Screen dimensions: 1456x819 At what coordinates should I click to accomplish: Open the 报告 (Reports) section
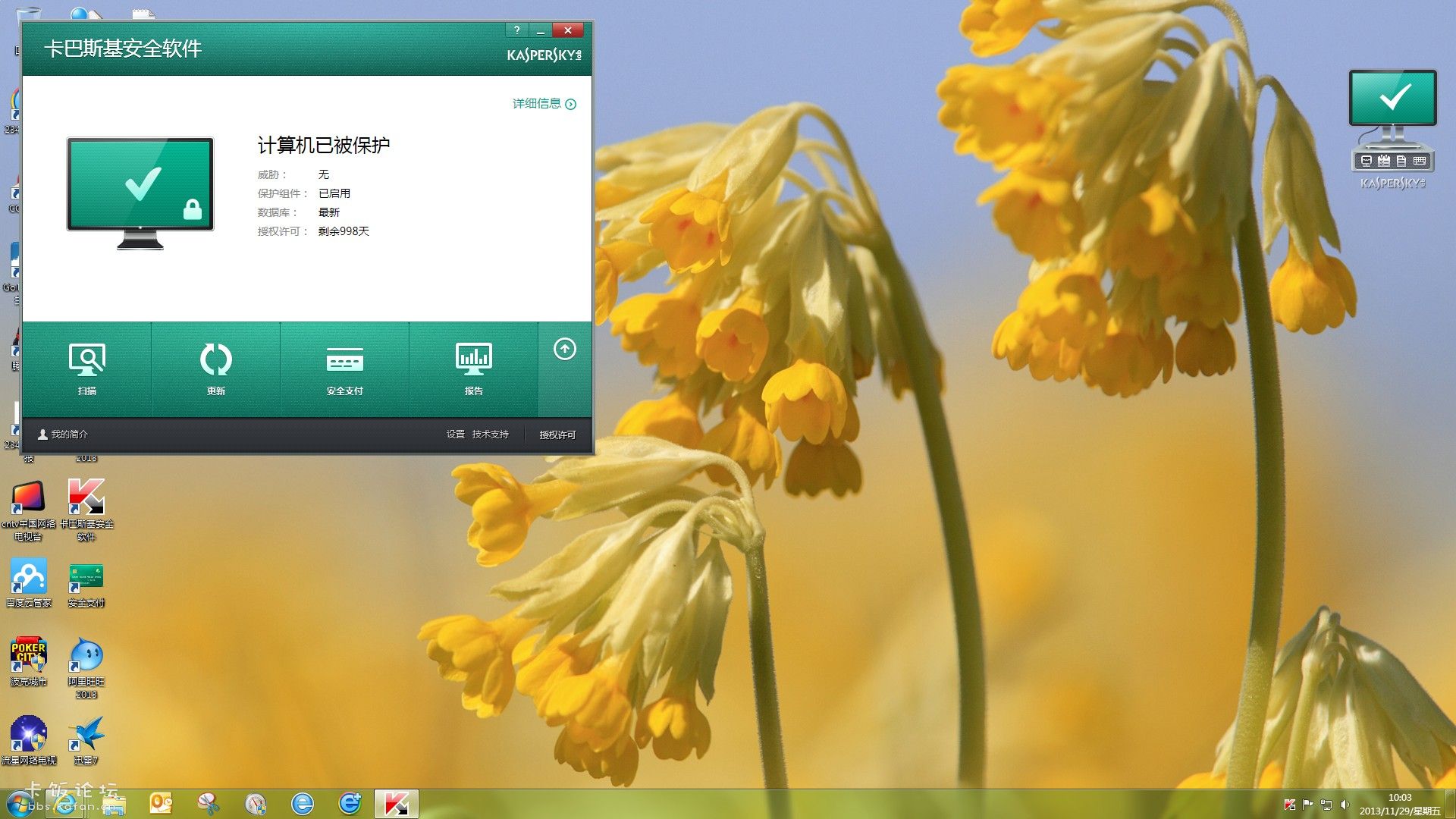click(474, 369)
